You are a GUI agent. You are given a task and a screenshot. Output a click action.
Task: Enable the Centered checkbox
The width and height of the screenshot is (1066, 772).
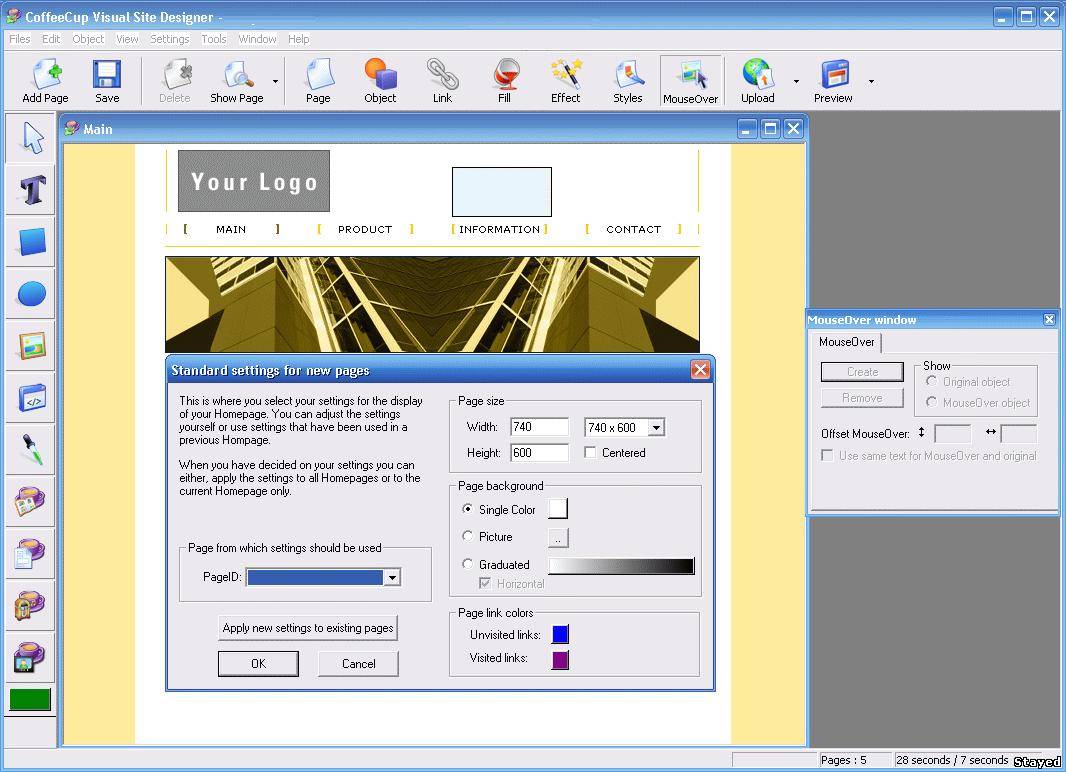pos(590,453)
